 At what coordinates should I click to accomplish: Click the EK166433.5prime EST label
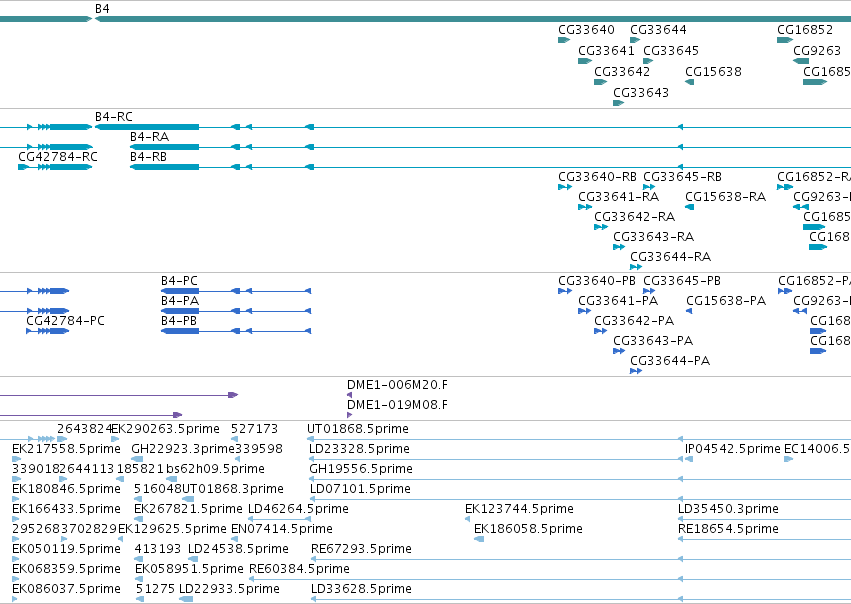(x=66, y=509)
